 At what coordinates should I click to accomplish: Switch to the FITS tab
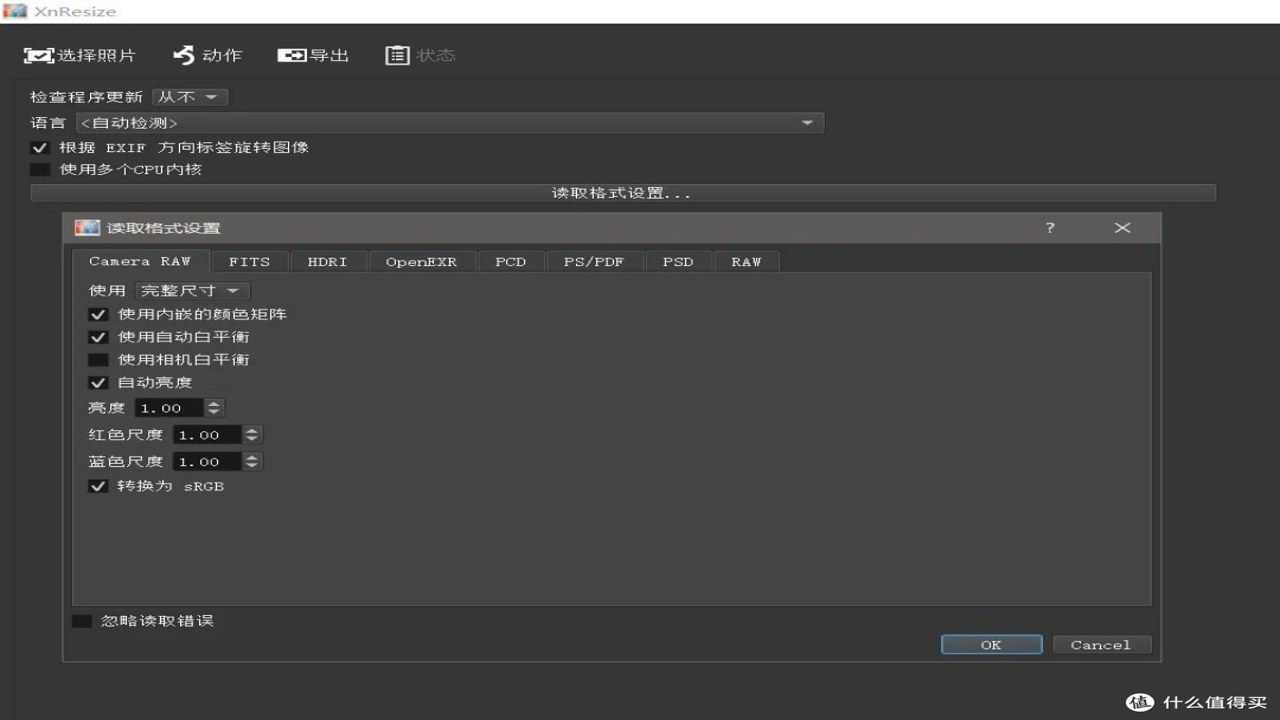click(249, 262)
